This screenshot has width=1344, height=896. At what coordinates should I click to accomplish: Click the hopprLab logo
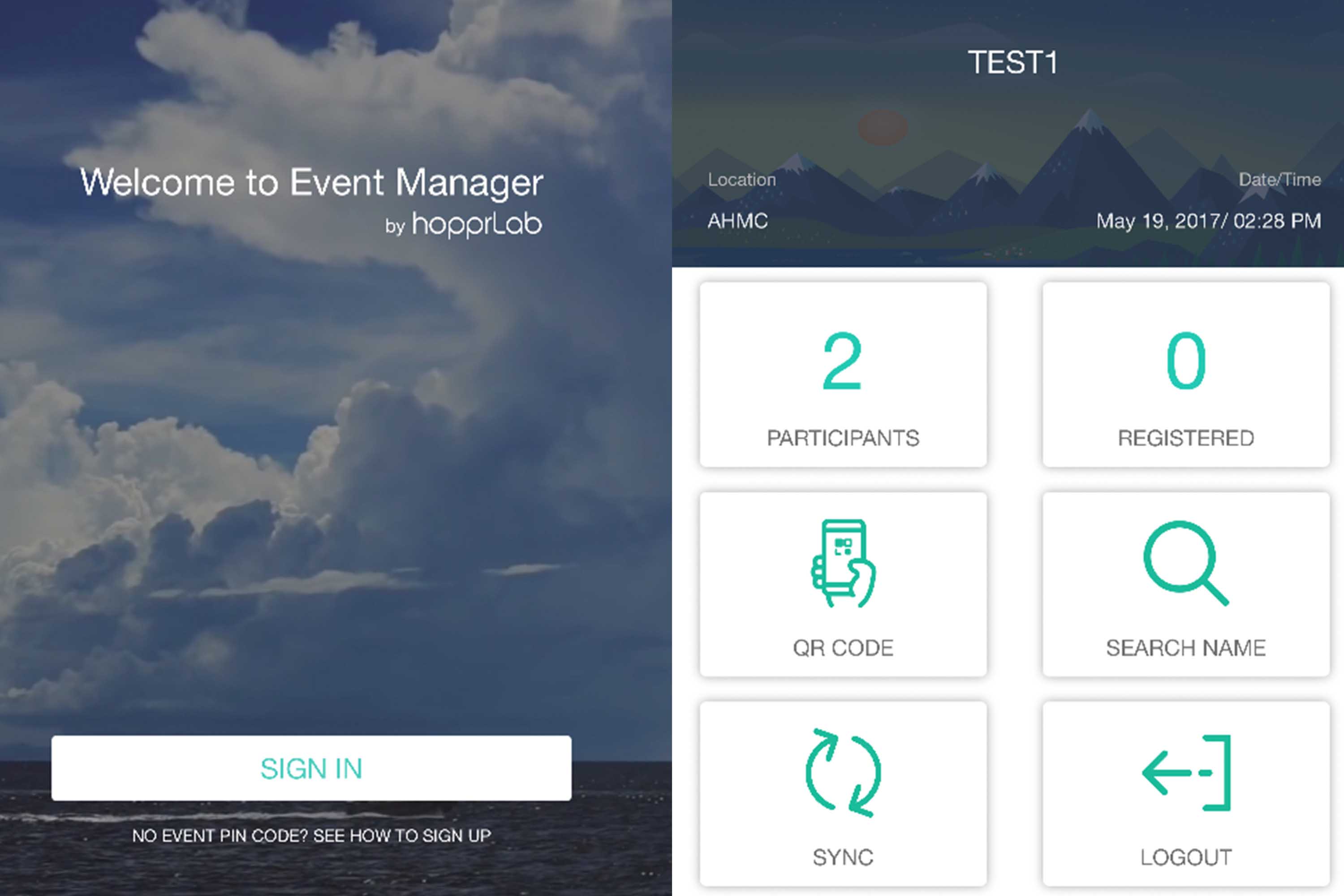click(477, 224)
